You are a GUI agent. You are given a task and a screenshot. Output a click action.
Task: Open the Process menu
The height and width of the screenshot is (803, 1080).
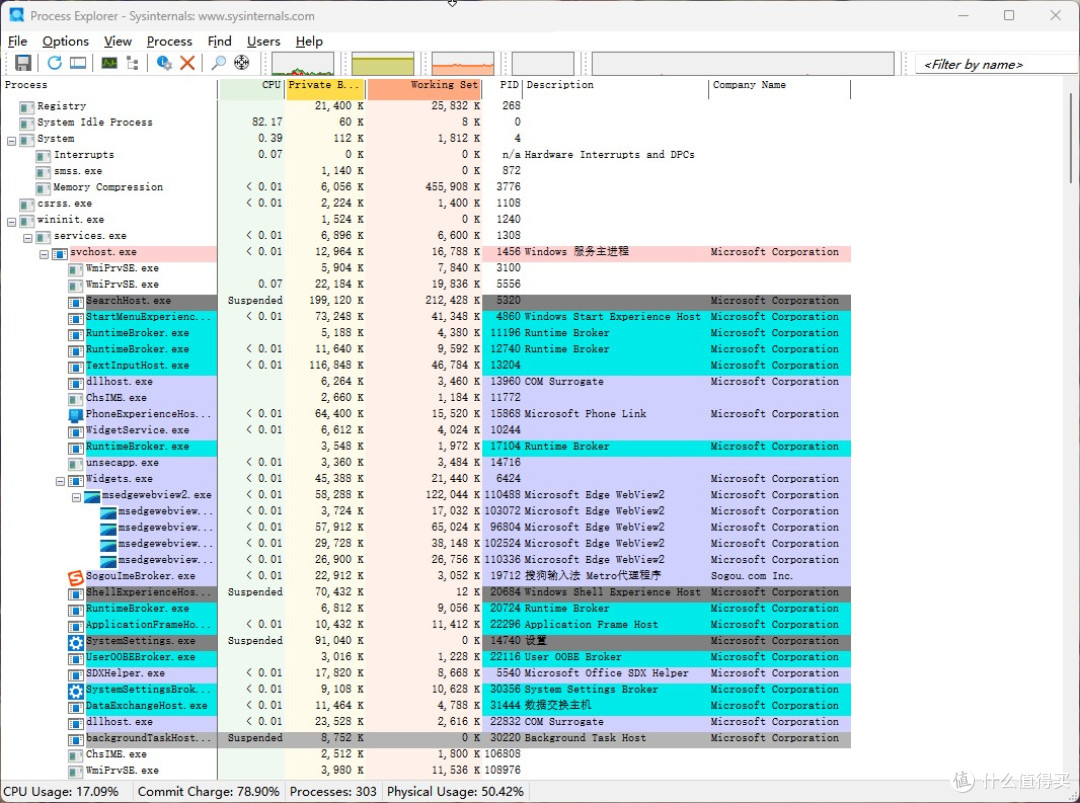tap(169, 41)
